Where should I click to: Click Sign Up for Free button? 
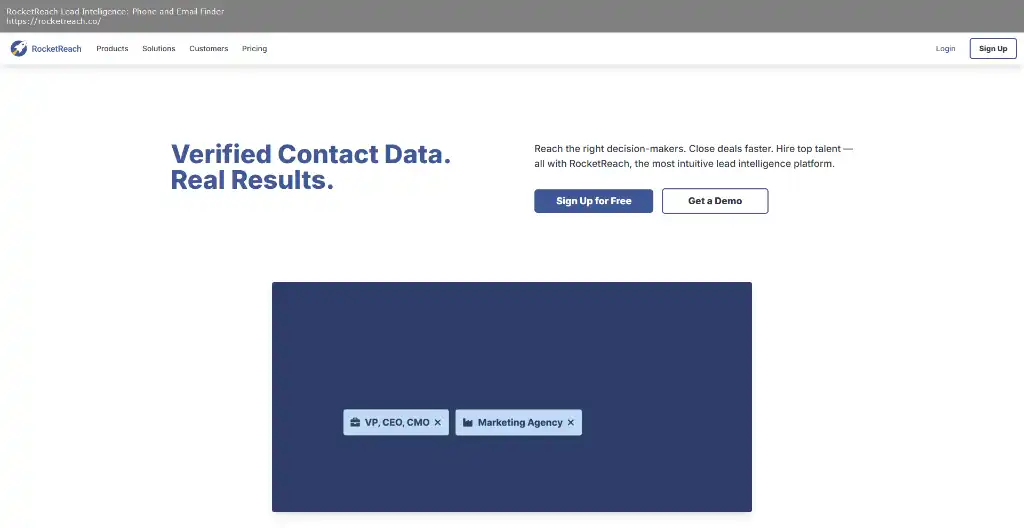pos(594,201)
